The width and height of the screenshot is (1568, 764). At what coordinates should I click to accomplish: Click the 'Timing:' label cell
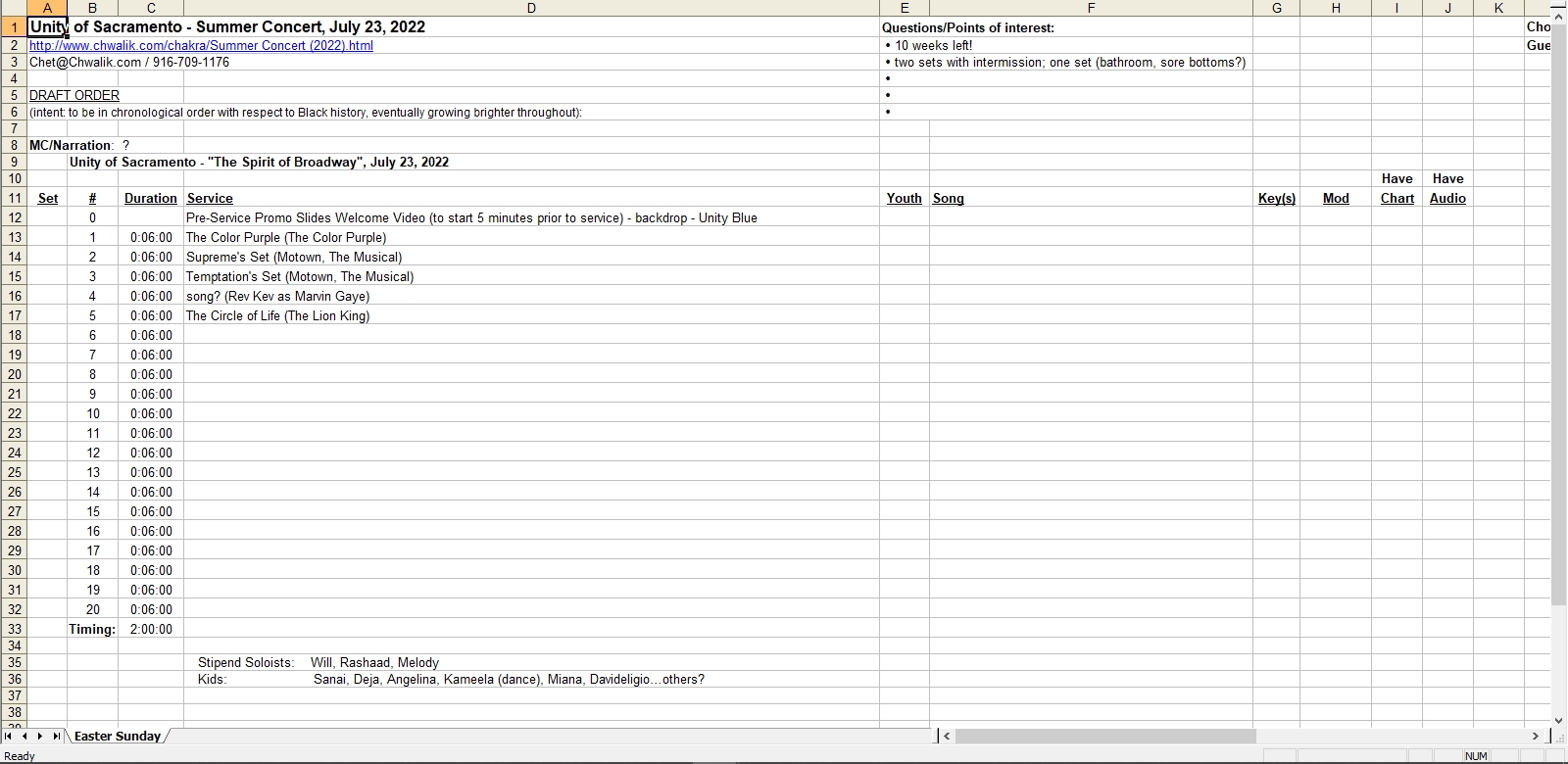point(92,629)
